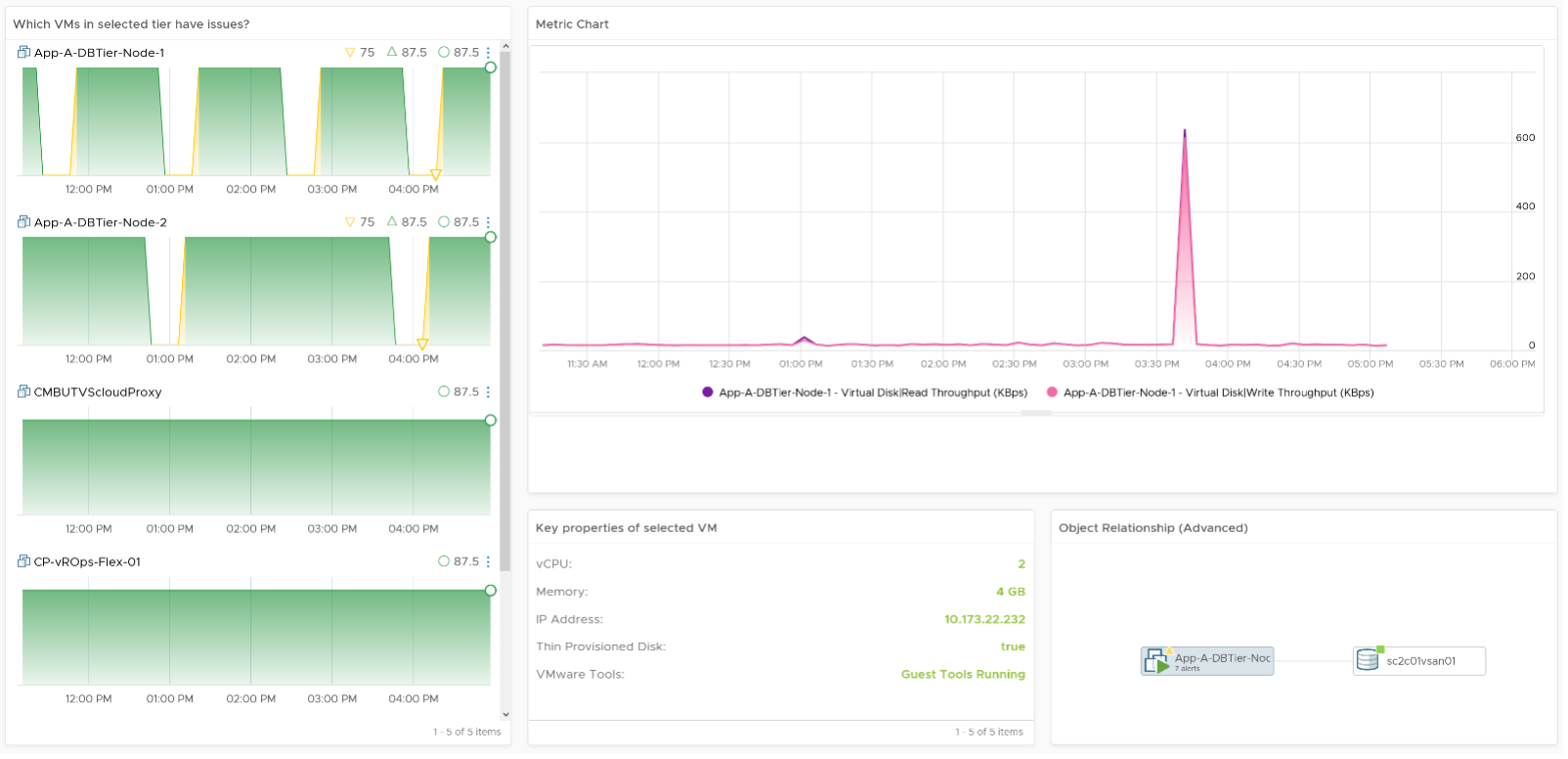Select the App-A-DBTier-Node-1 VM name

(x=99, y=53)
